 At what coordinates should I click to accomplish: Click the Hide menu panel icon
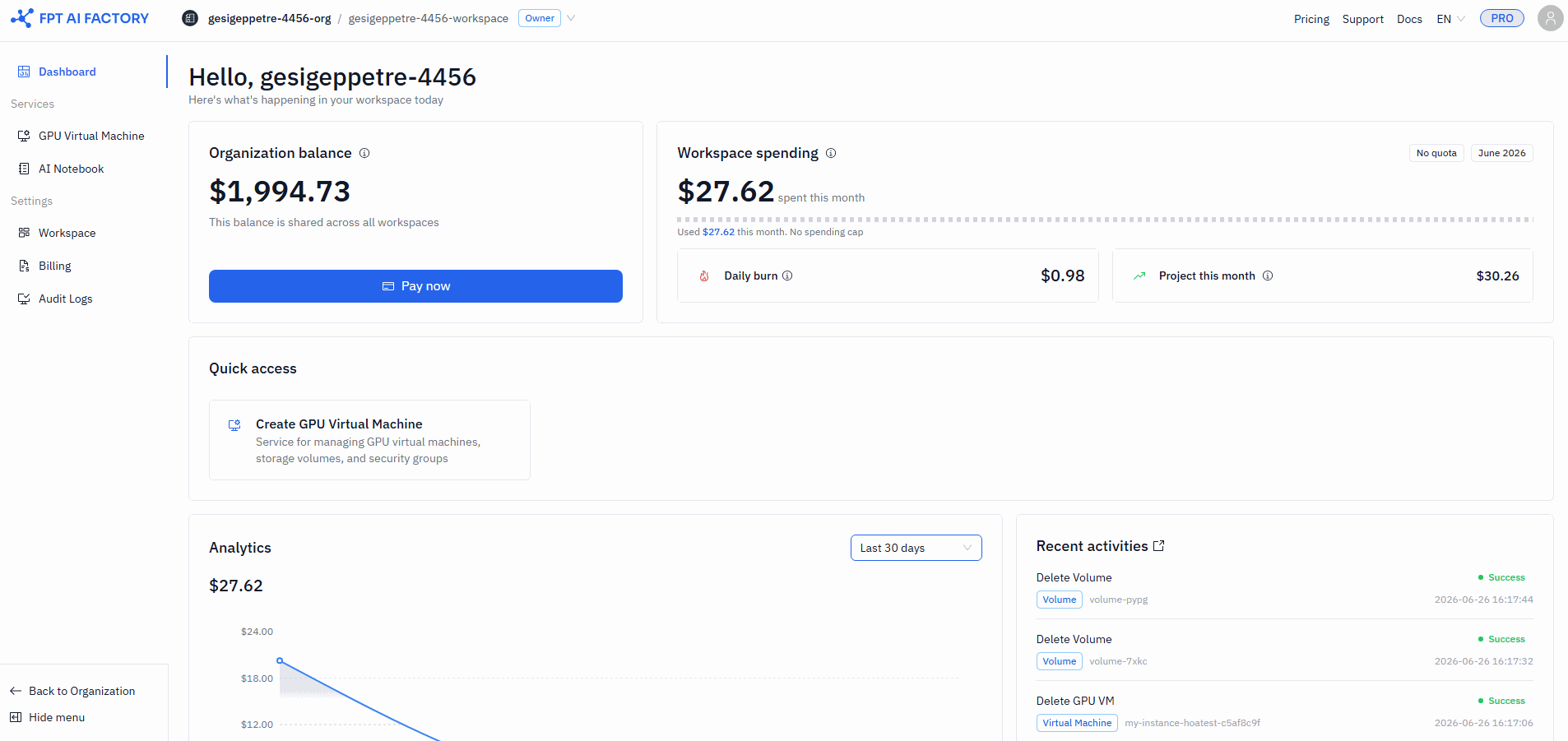[x=16, y=717]
